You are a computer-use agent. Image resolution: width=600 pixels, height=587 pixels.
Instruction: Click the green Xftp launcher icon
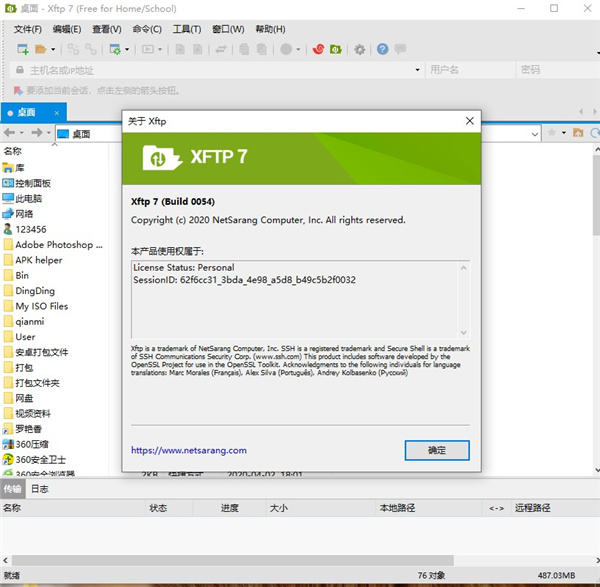(336, 49)
